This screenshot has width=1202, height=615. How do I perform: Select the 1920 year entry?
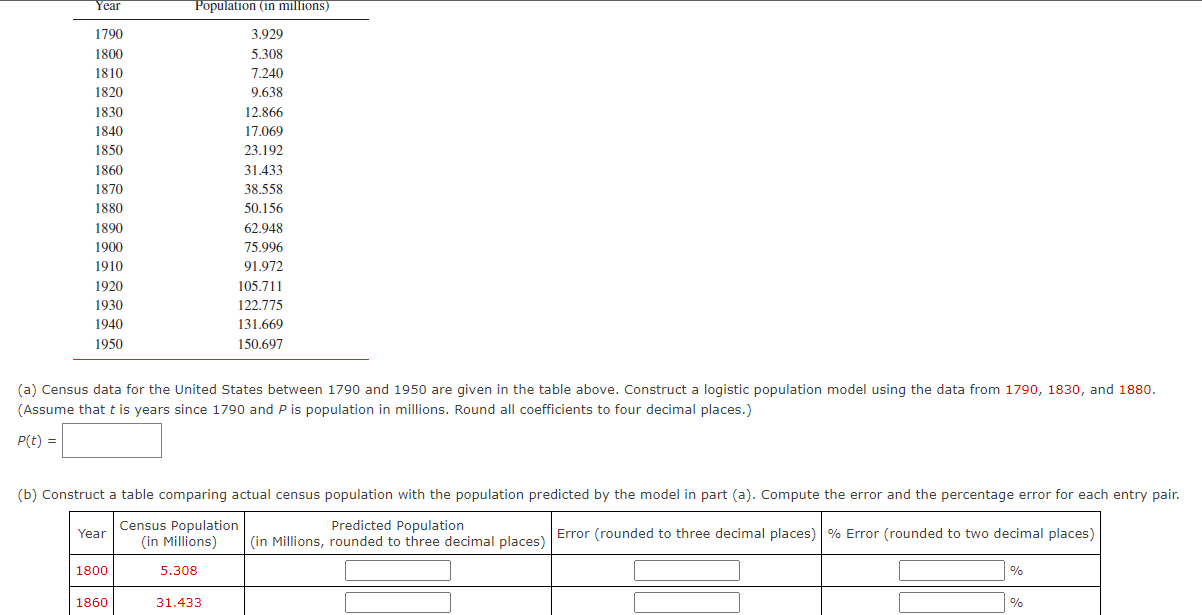pyautogui.click(x=109, y=286)
